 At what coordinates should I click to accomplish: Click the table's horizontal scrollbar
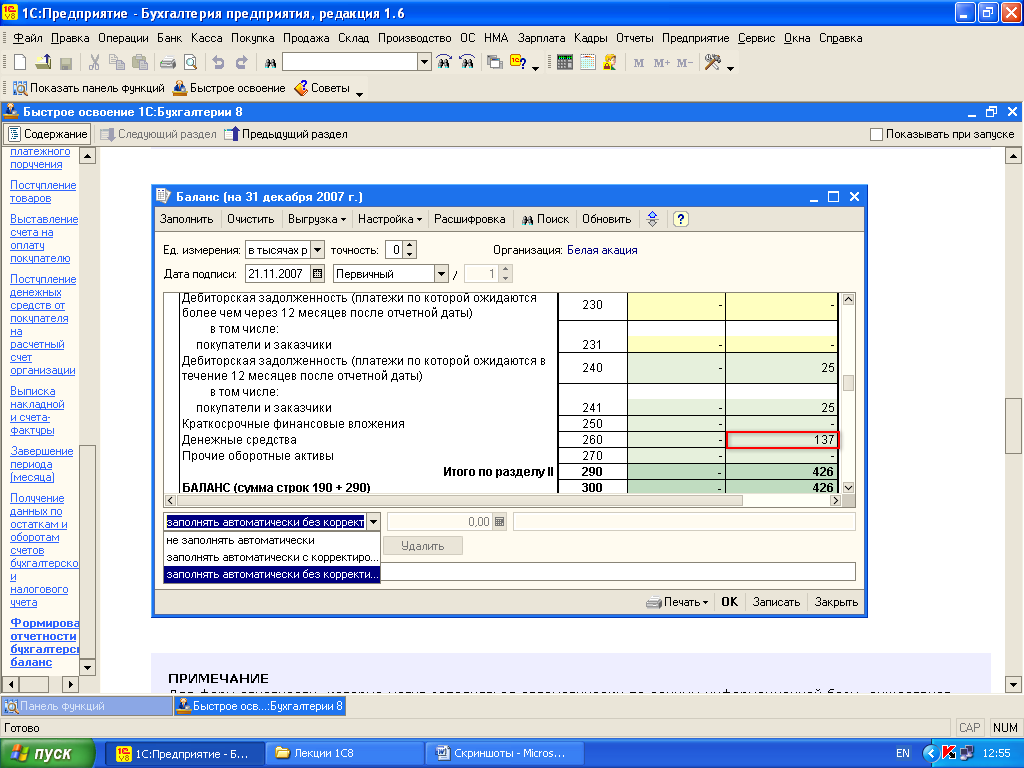[502, 501]
